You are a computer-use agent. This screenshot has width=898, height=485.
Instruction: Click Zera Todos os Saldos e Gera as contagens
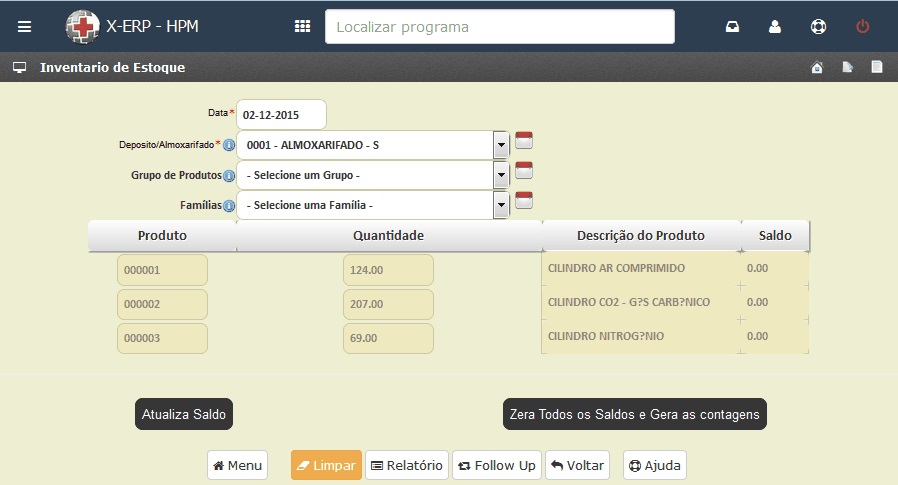pos(635,414)
